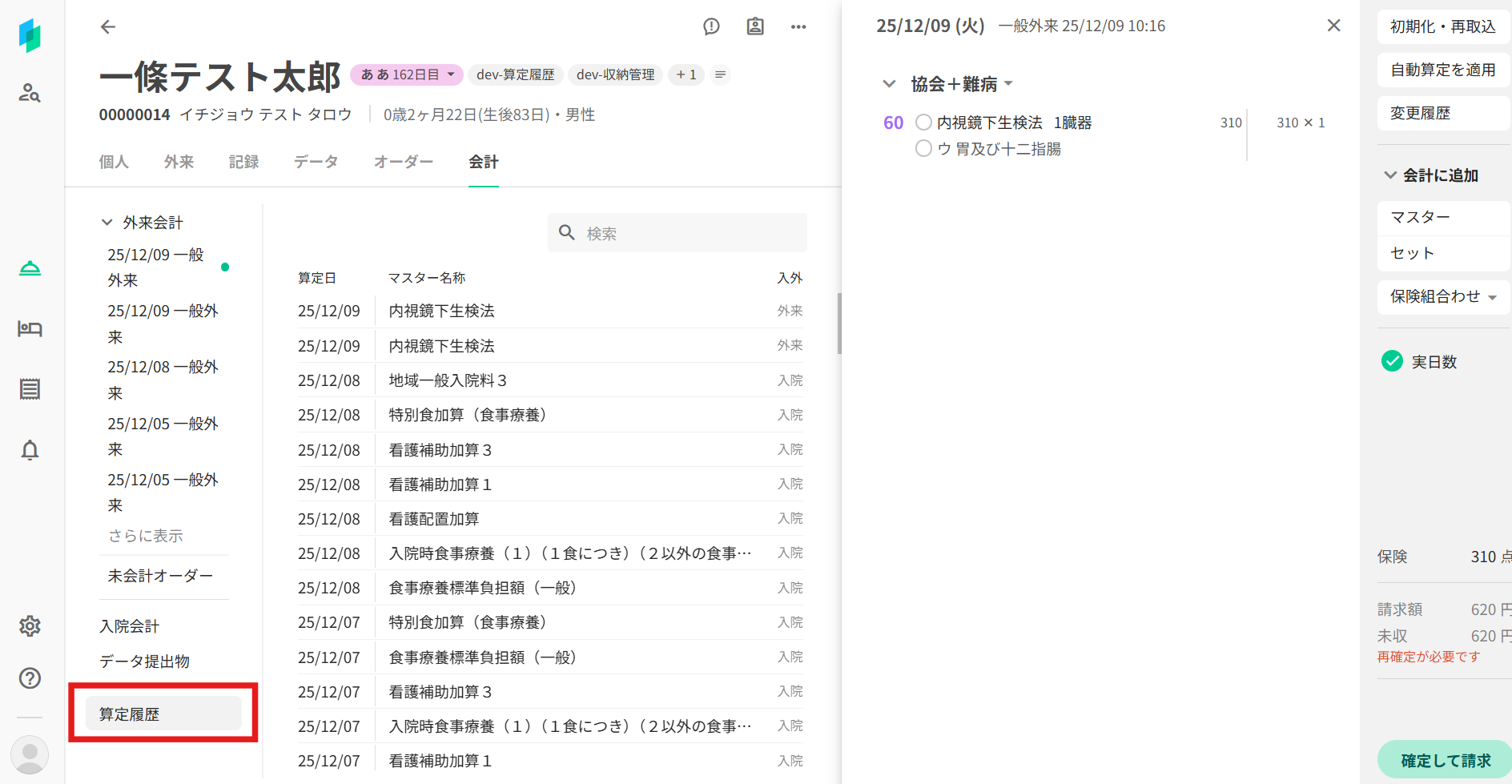Open notifications bell in sidebar
Screen dimensions: 1512x784
[30, 450]
